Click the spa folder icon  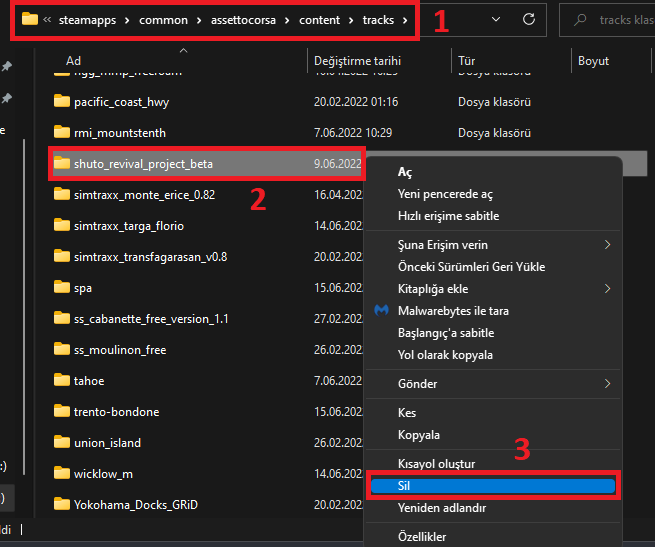(x=62, y=287)
